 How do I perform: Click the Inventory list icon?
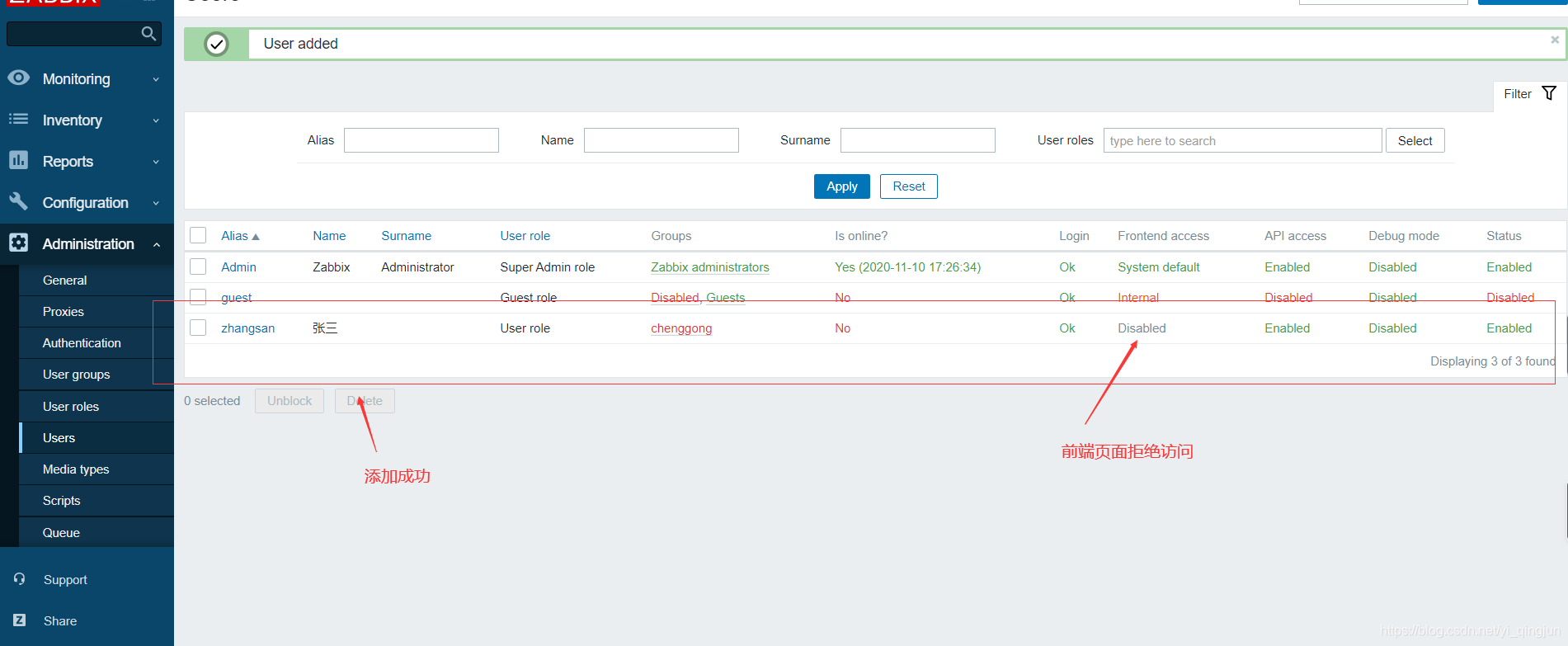coord(19,119)
